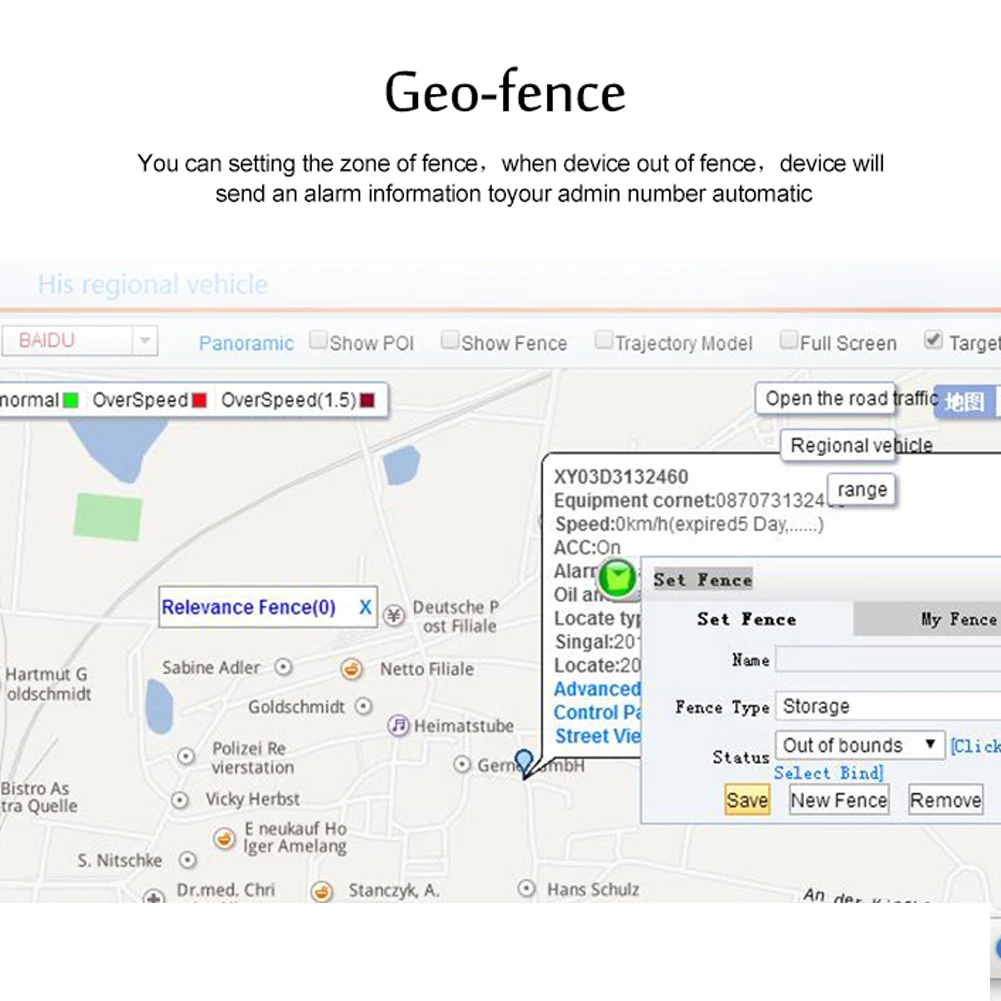Close the Relevance Fence box

365,606
